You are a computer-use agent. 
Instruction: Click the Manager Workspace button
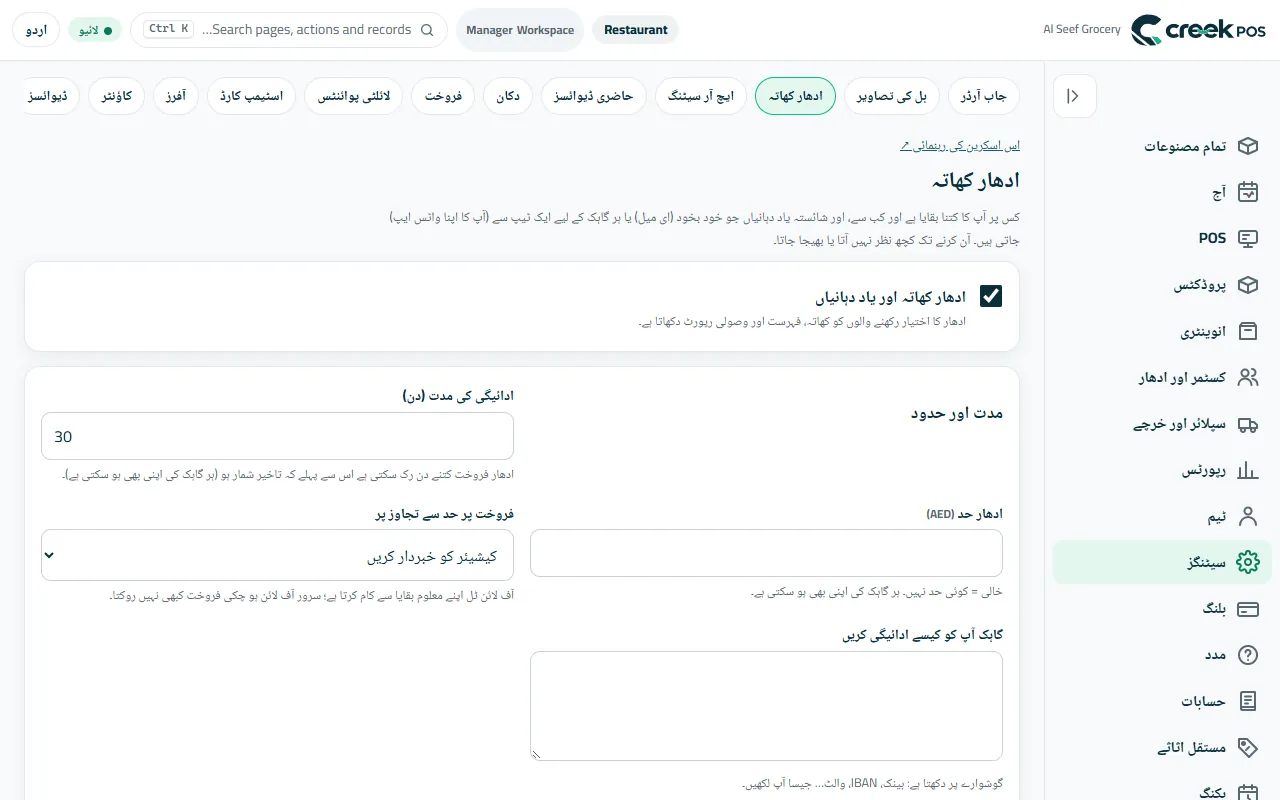520,30
